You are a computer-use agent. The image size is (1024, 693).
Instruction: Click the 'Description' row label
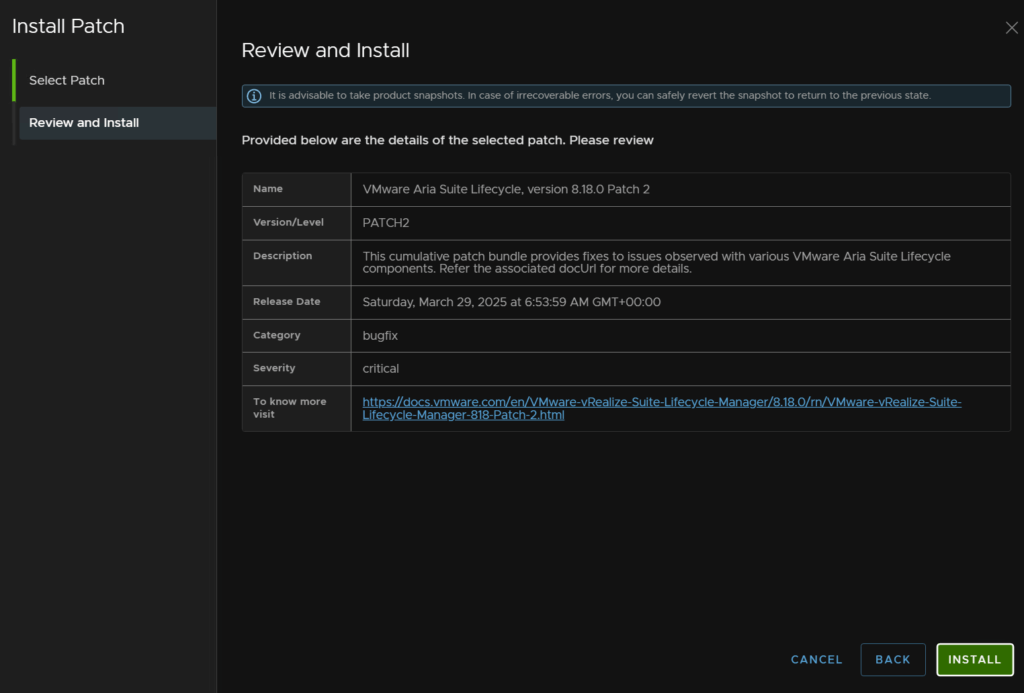(282, 256)
